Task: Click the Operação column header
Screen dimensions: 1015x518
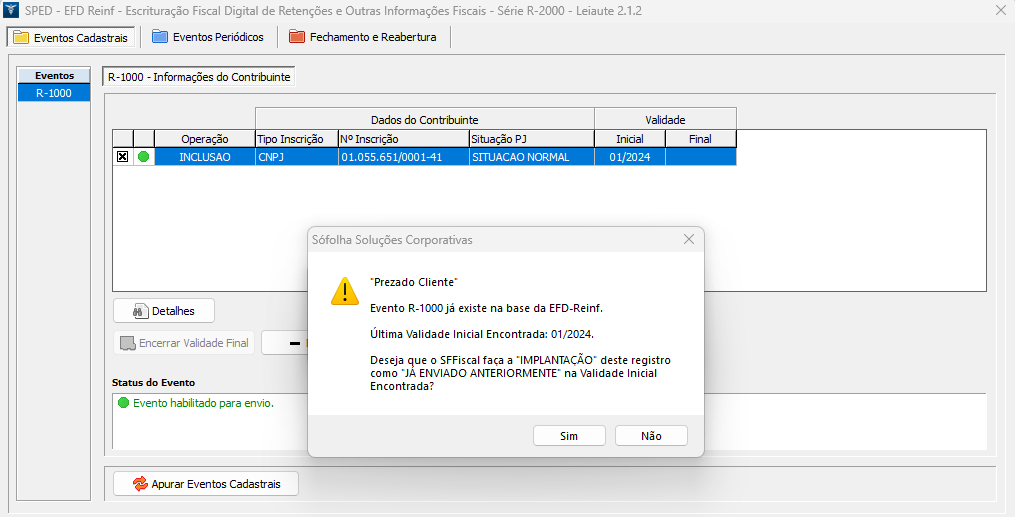Action: point(205,139)
